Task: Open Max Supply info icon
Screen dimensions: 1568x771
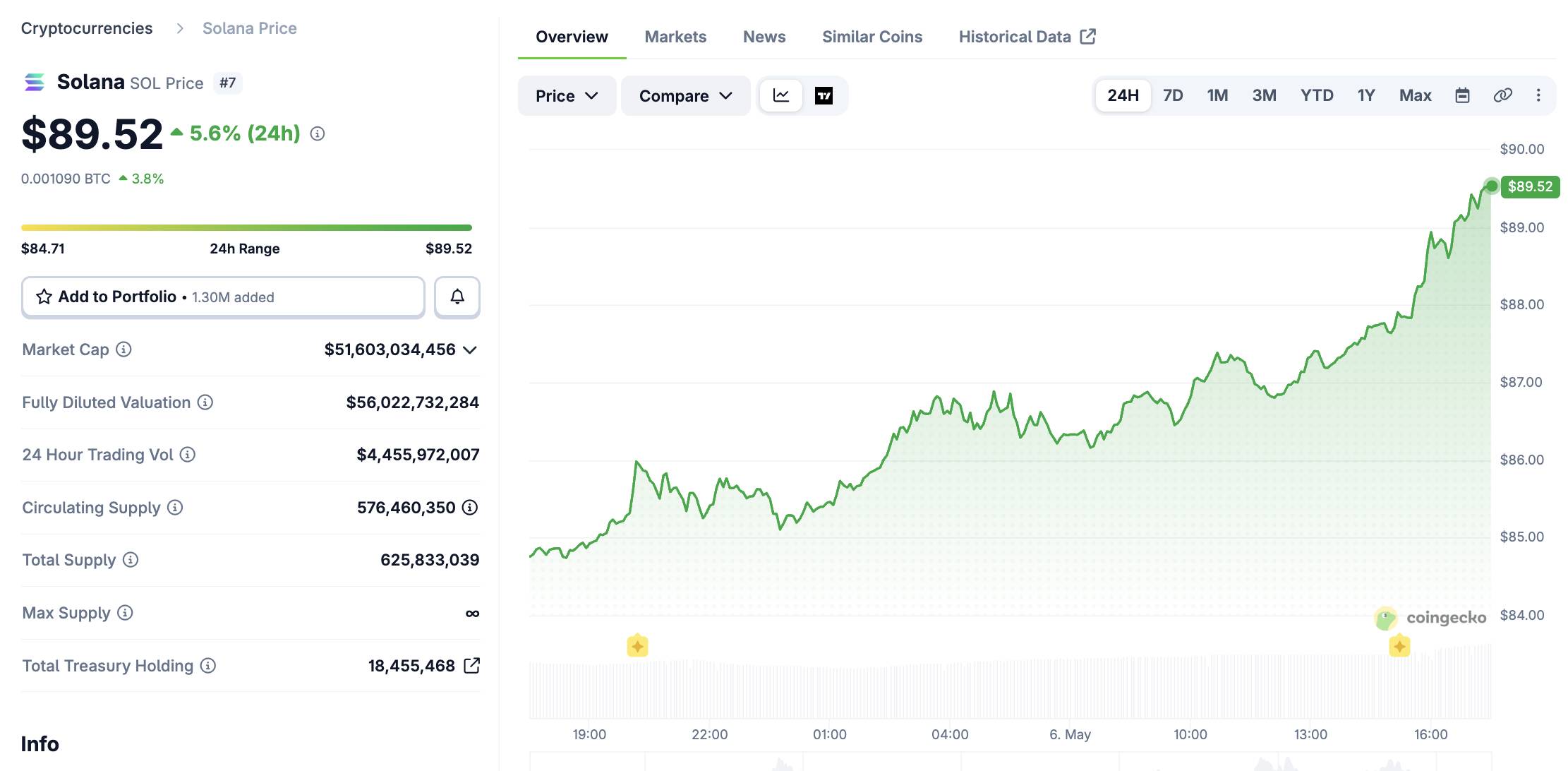Action: tap(125, 613)
